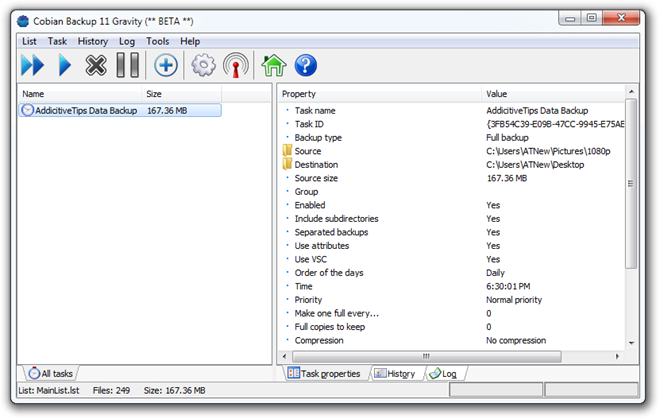
Task: Click the Time value 6:30:01 PM
Action: [508, 286]
